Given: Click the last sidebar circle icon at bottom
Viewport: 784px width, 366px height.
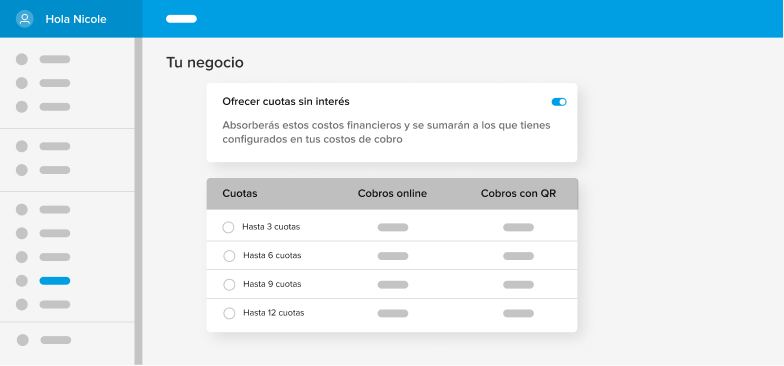Looking at the screenshot, I should [22, 340].
